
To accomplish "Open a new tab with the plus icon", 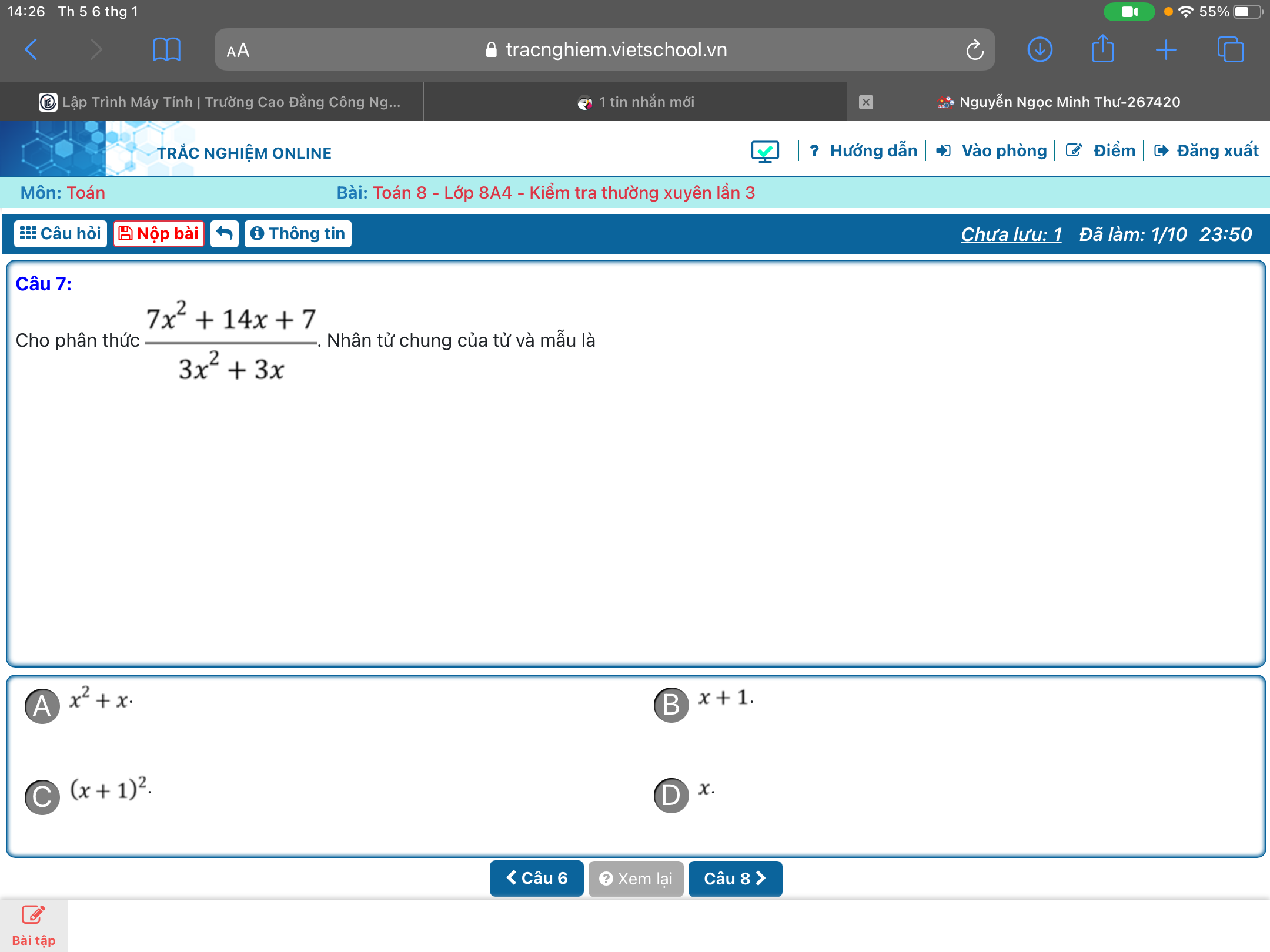I will [x=1166, y=50].
